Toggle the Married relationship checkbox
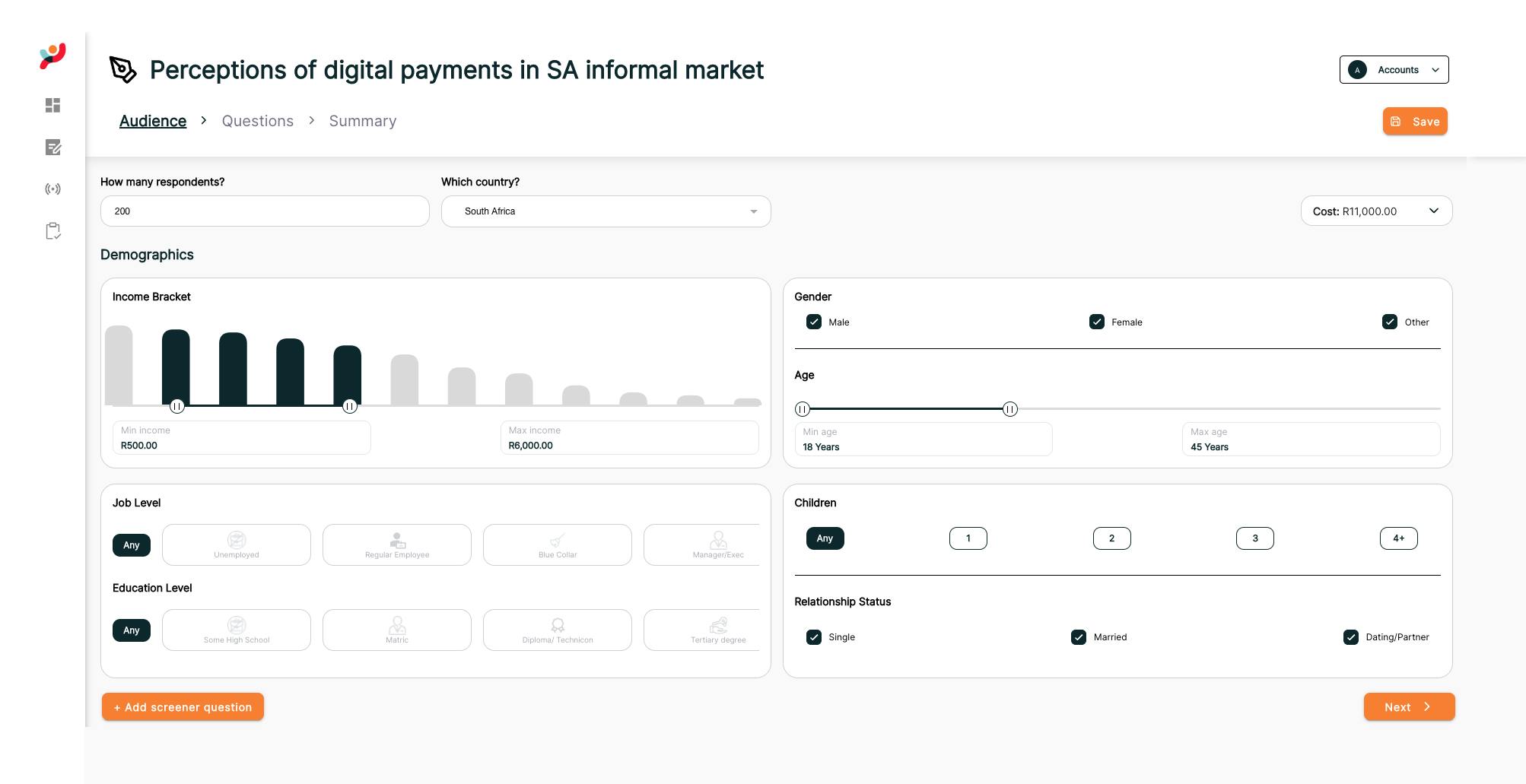The height and width of the screenshot is (784, 1526). click(x=1079, y=637)
